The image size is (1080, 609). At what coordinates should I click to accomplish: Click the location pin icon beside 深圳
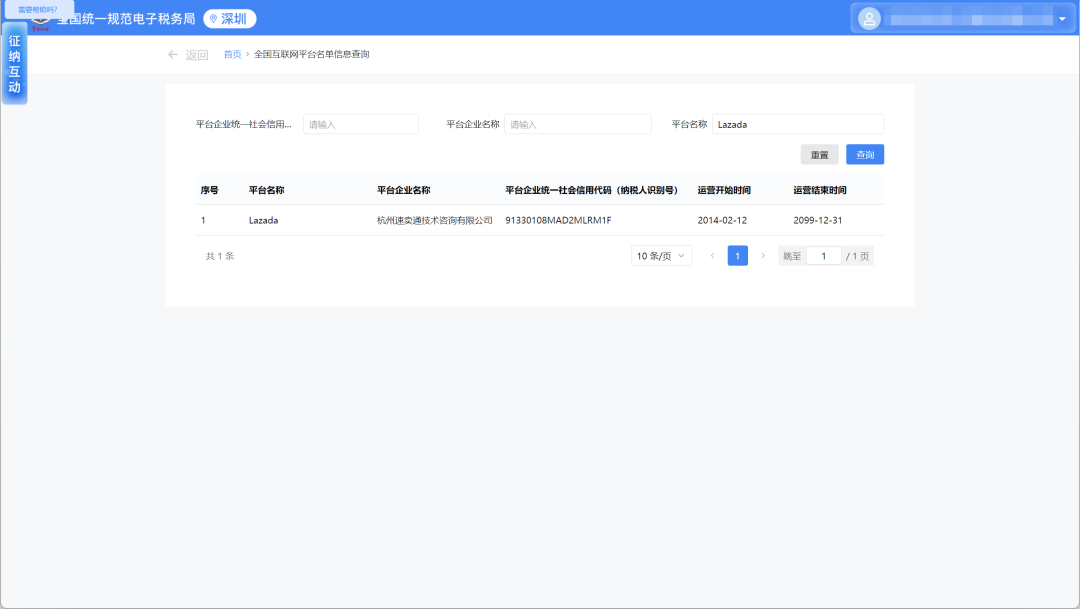(x=213, y=19)
